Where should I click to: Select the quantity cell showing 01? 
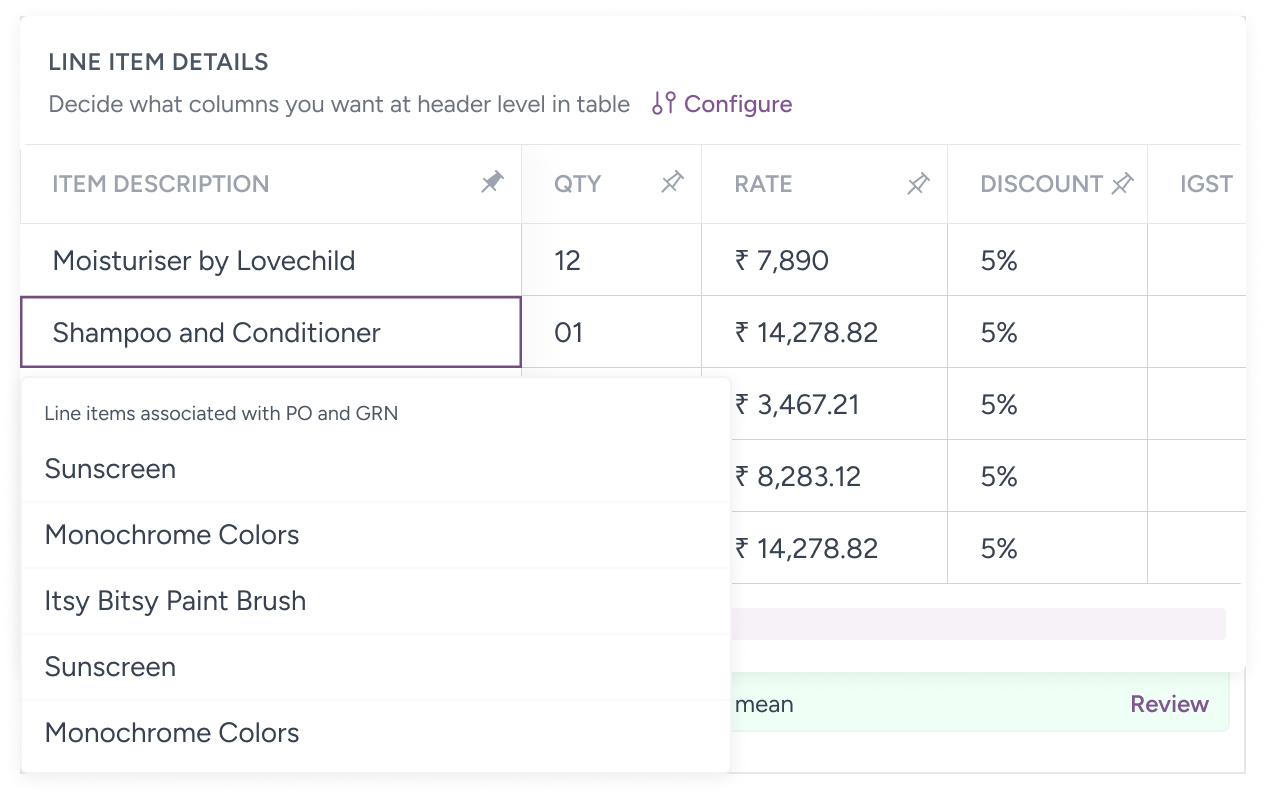[x=569, y=333]
